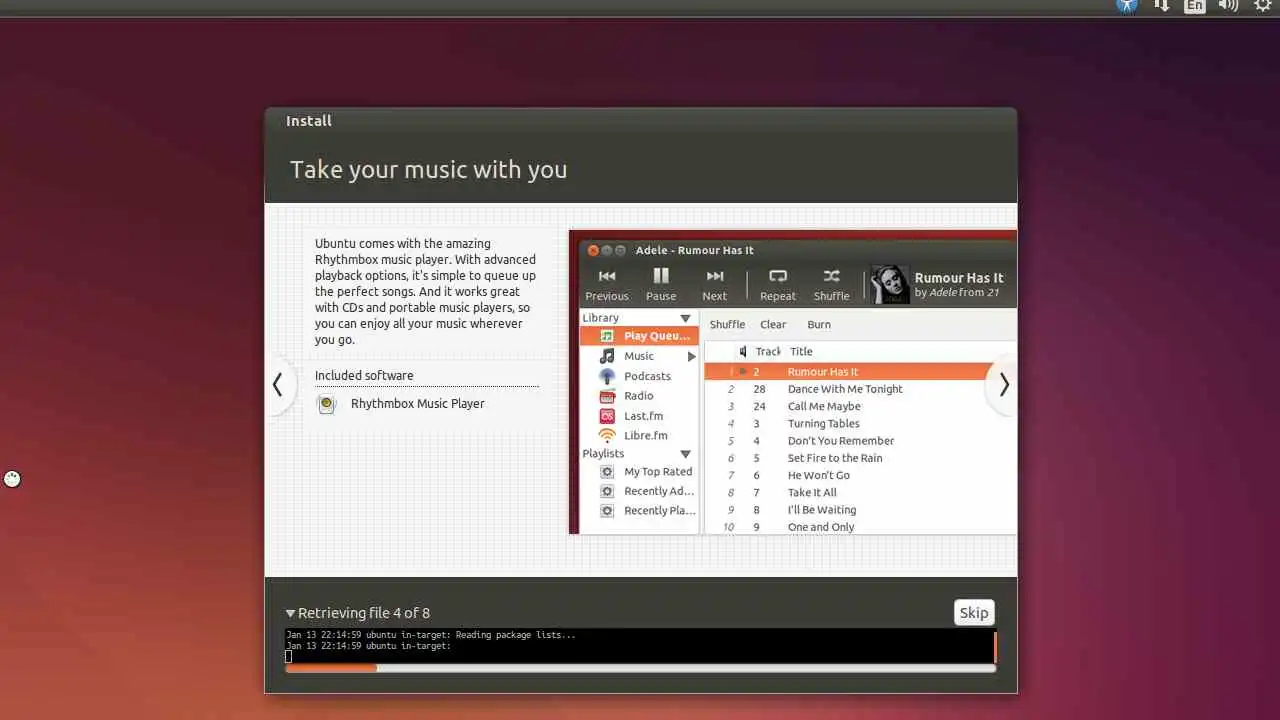Click the Rhythmbox Music Player icon
The image size is (1280, 720).
point(326,404)
